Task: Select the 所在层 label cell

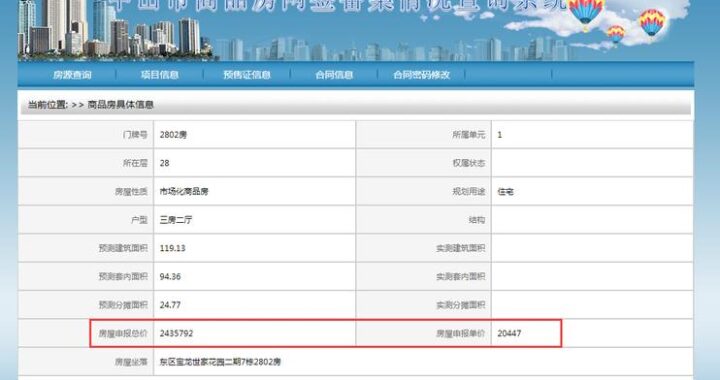Action: tap(85, 163)
